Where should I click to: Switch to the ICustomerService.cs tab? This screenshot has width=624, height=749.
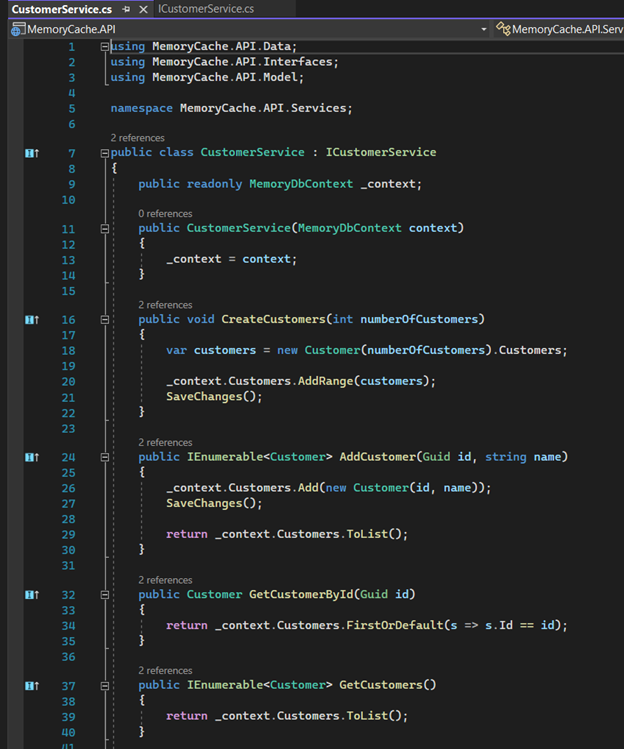205,9
